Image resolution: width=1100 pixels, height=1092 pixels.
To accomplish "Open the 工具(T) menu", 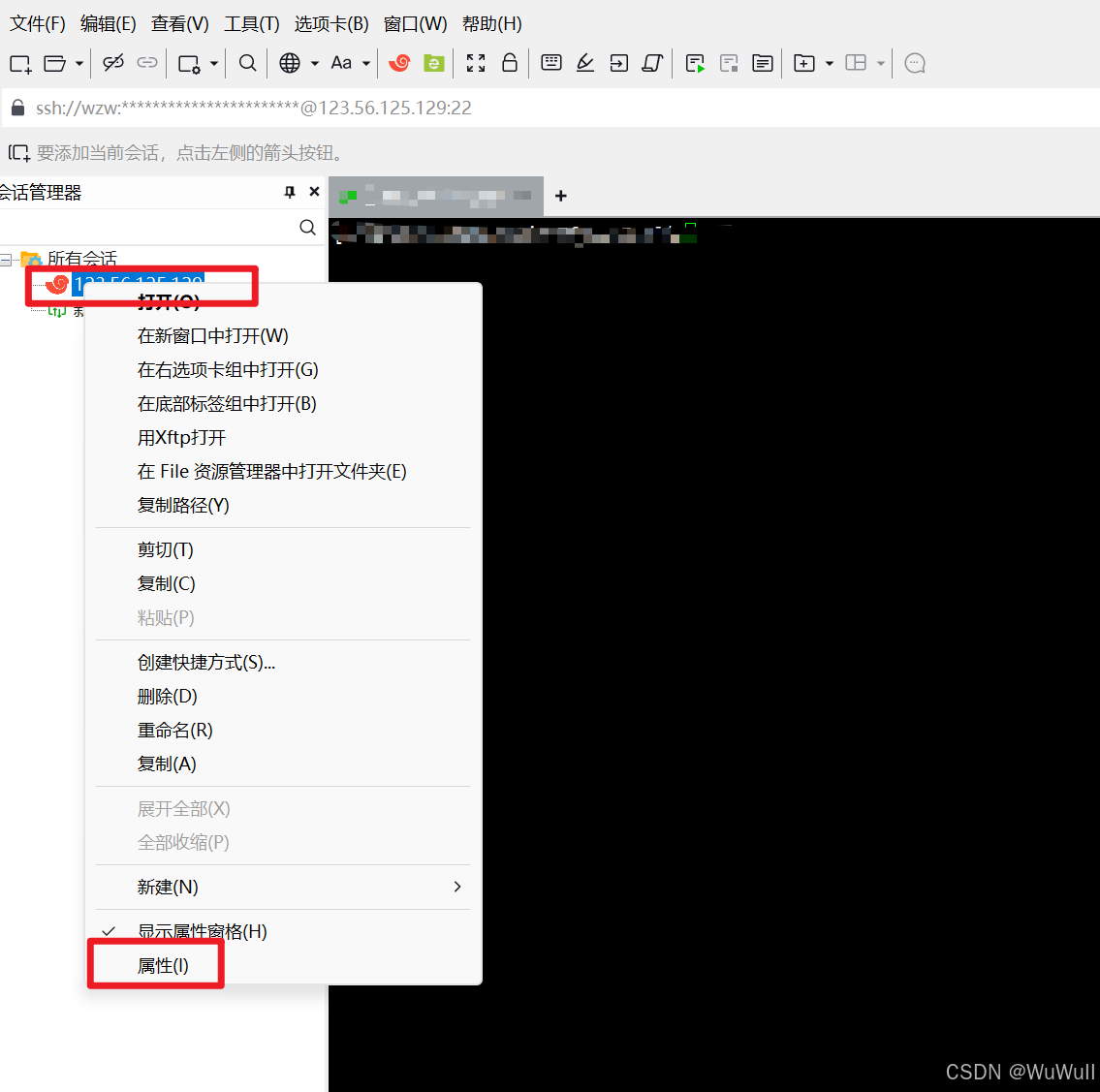I will 251,24.
